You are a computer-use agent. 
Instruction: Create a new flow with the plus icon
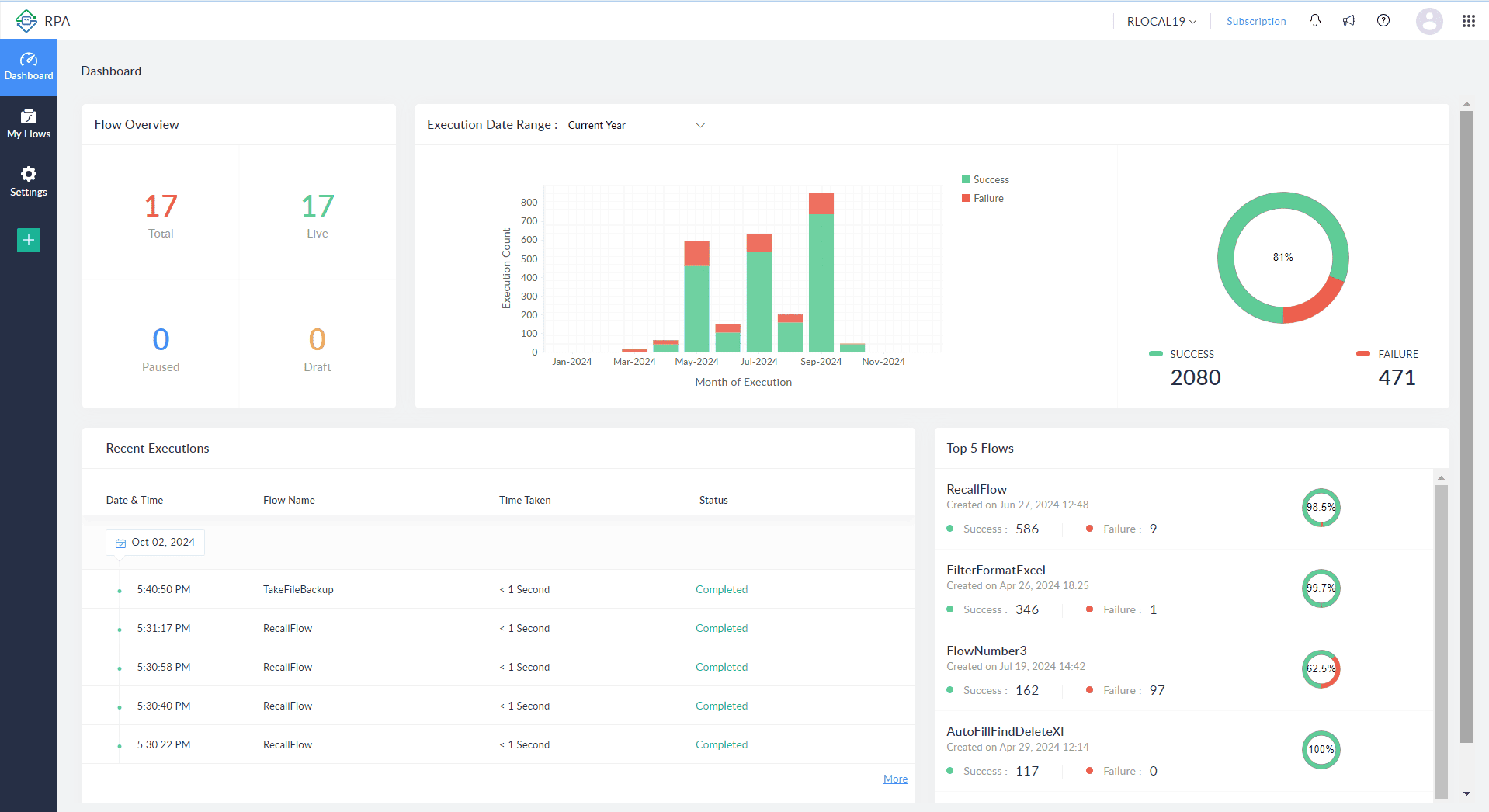(28, 240)
